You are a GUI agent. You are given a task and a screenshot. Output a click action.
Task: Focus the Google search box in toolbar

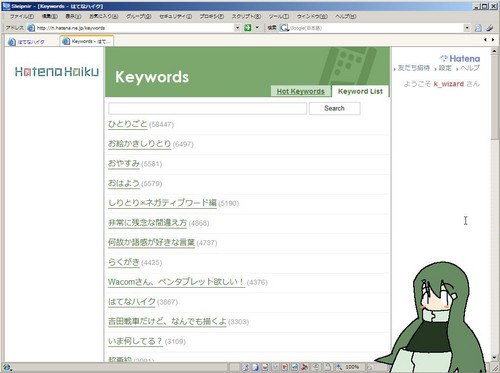[x=376, y=28]
